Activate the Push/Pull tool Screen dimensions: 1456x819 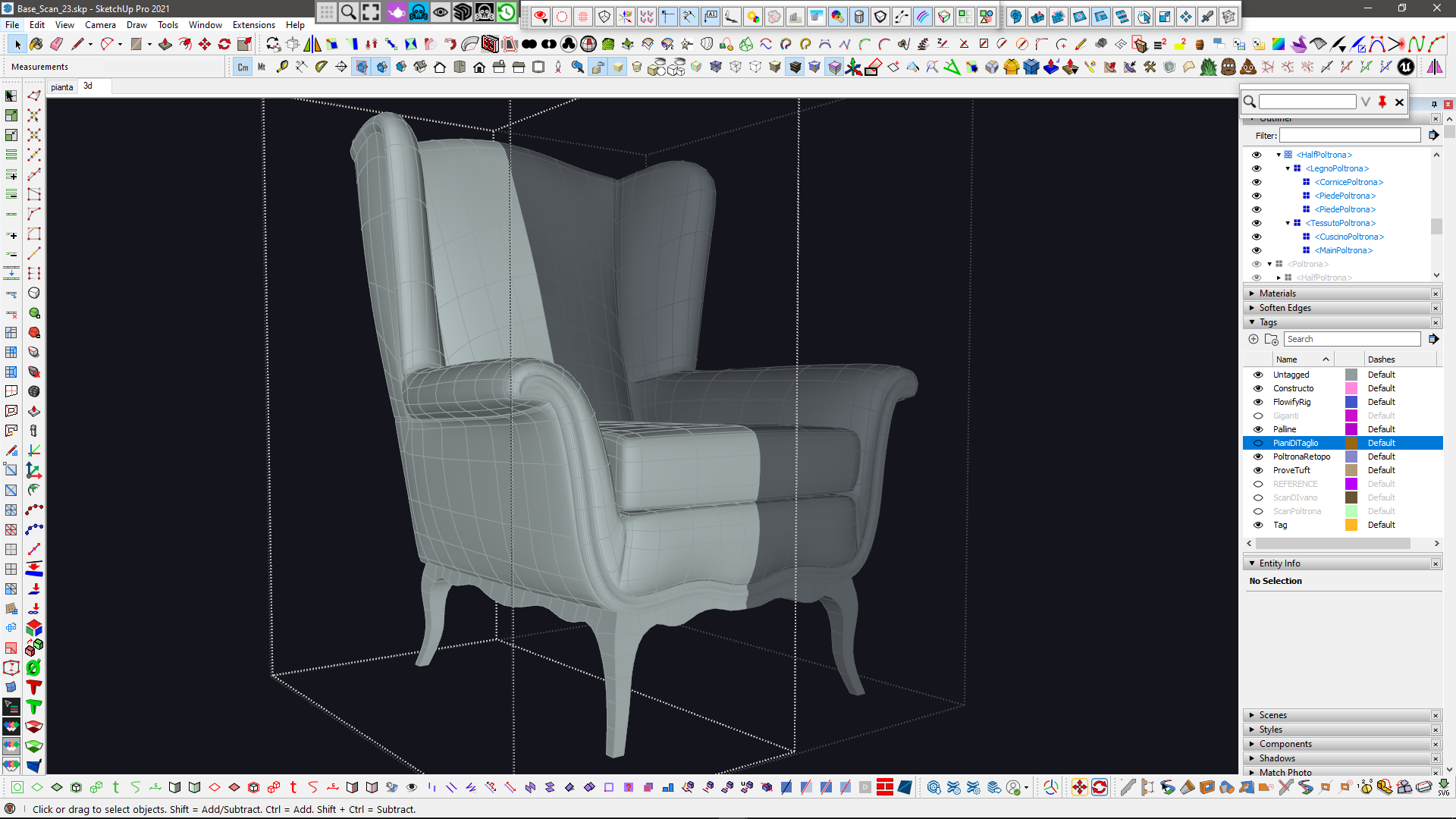[165, 44]
